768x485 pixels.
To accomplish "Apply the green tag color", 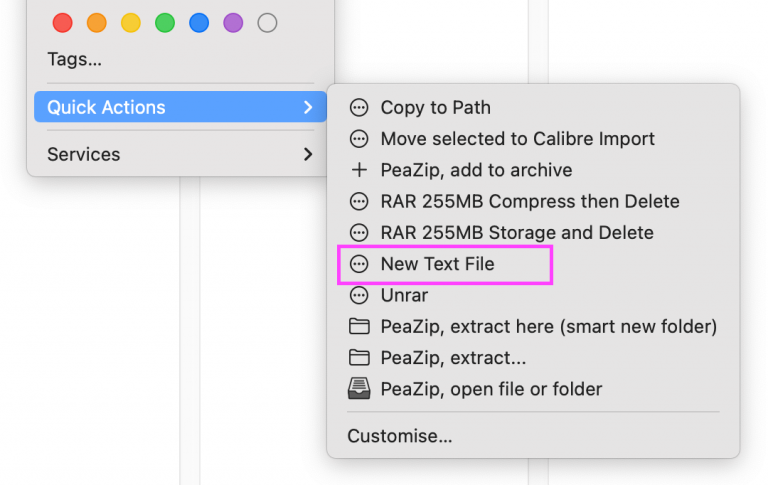I will coord(165,23).
